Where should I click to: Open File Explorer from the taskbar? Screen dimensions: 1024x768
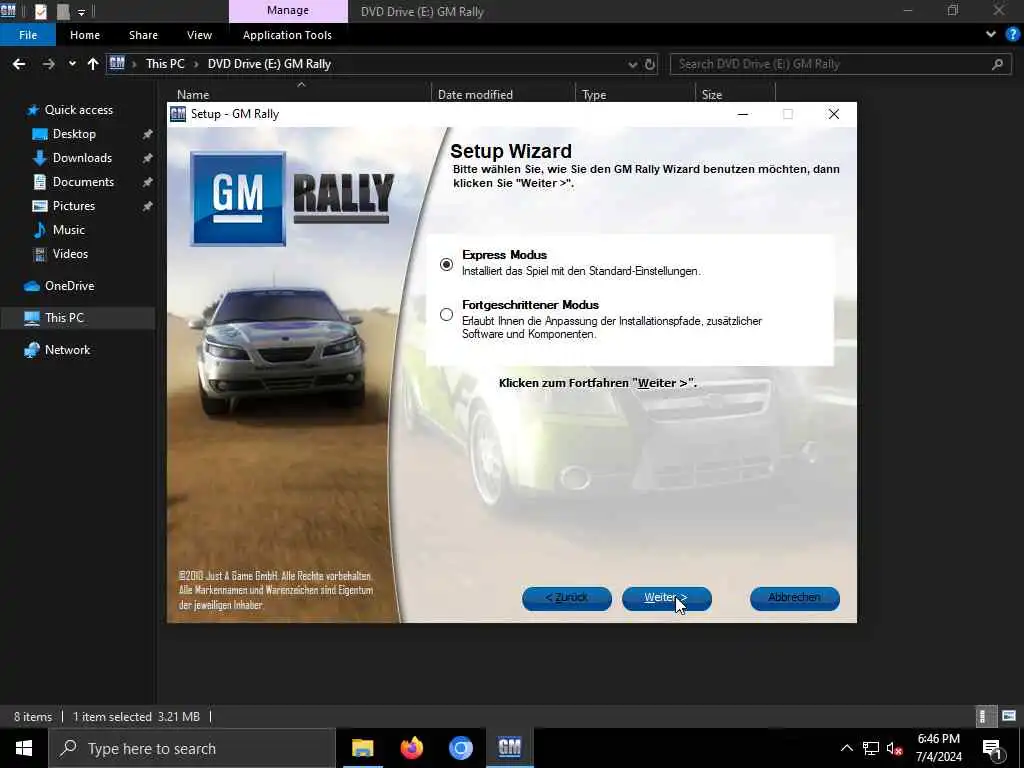pyautogui.click(x=362, y=748)
